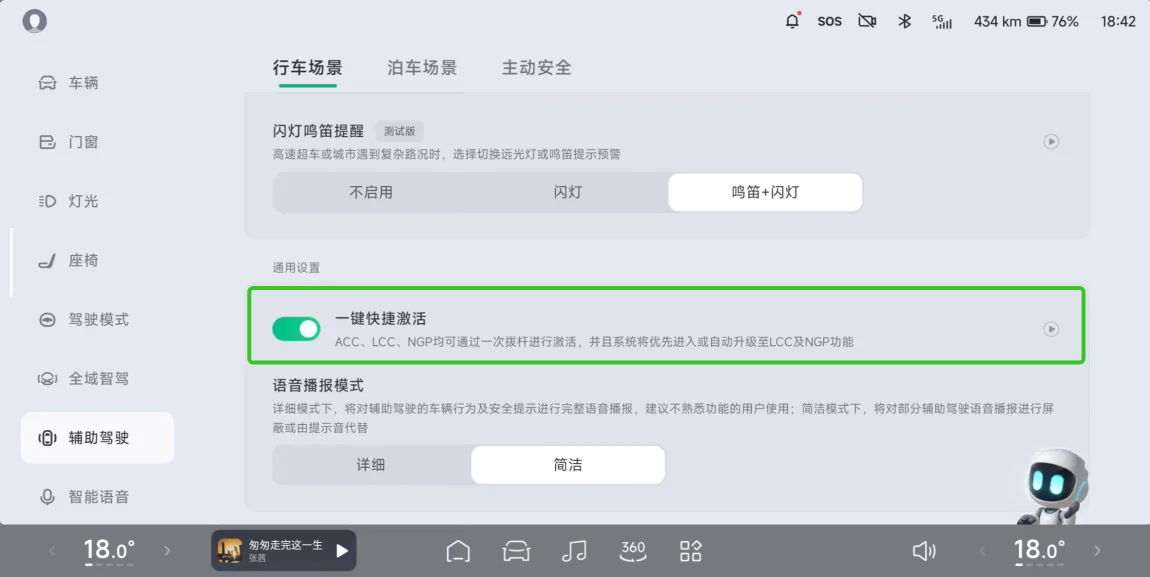The height and width of the screenshot is (577, 1150).
Task: Open the 360 camera view
Action: [x=632, y=551]
